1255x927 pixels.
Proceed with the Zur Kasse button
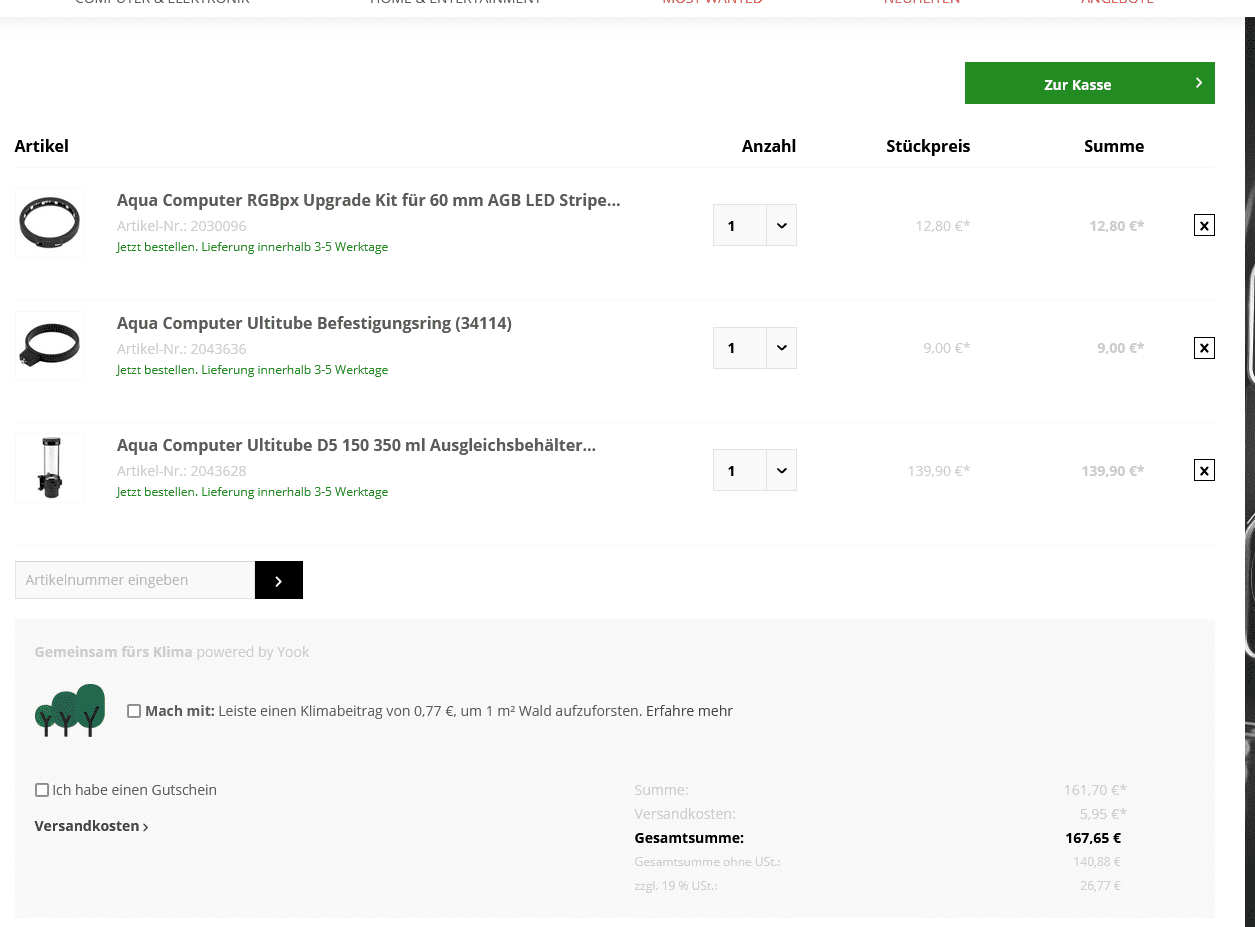pyautogui.click(x=1089, y=83)
